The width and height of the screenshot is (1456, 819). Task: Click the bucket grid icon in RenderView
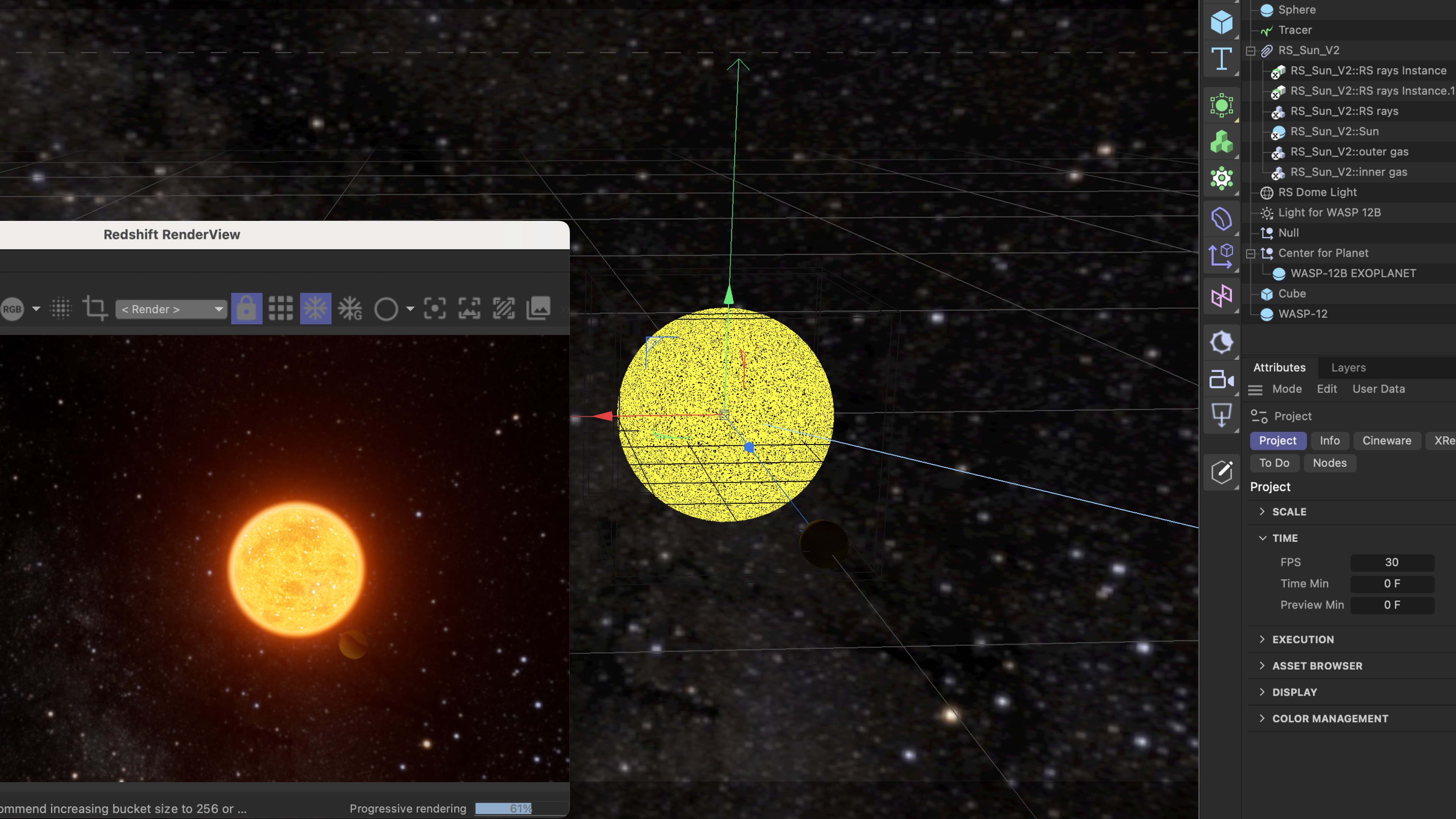click(280, 309)
